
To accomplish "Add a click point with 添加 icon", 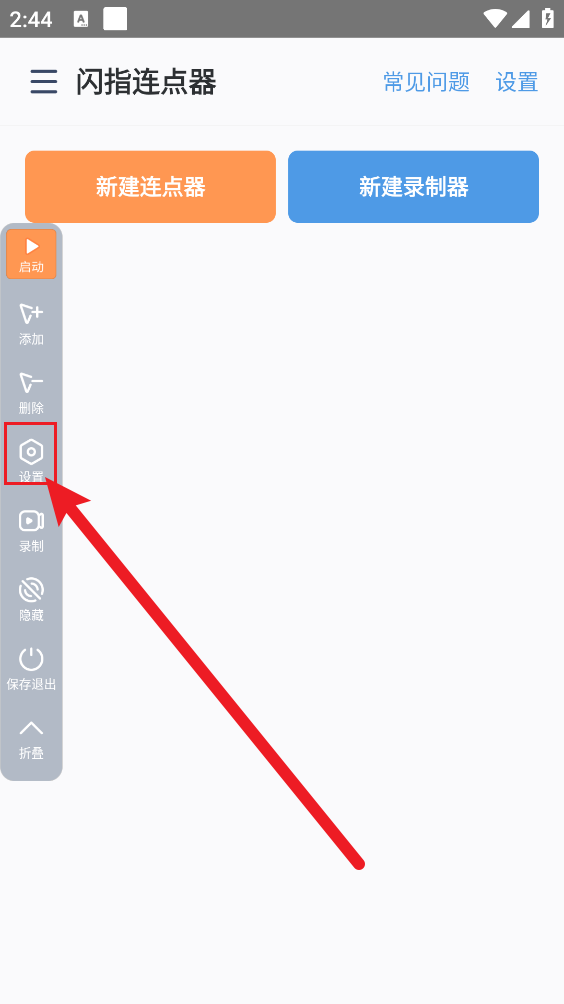I will 31,324.
